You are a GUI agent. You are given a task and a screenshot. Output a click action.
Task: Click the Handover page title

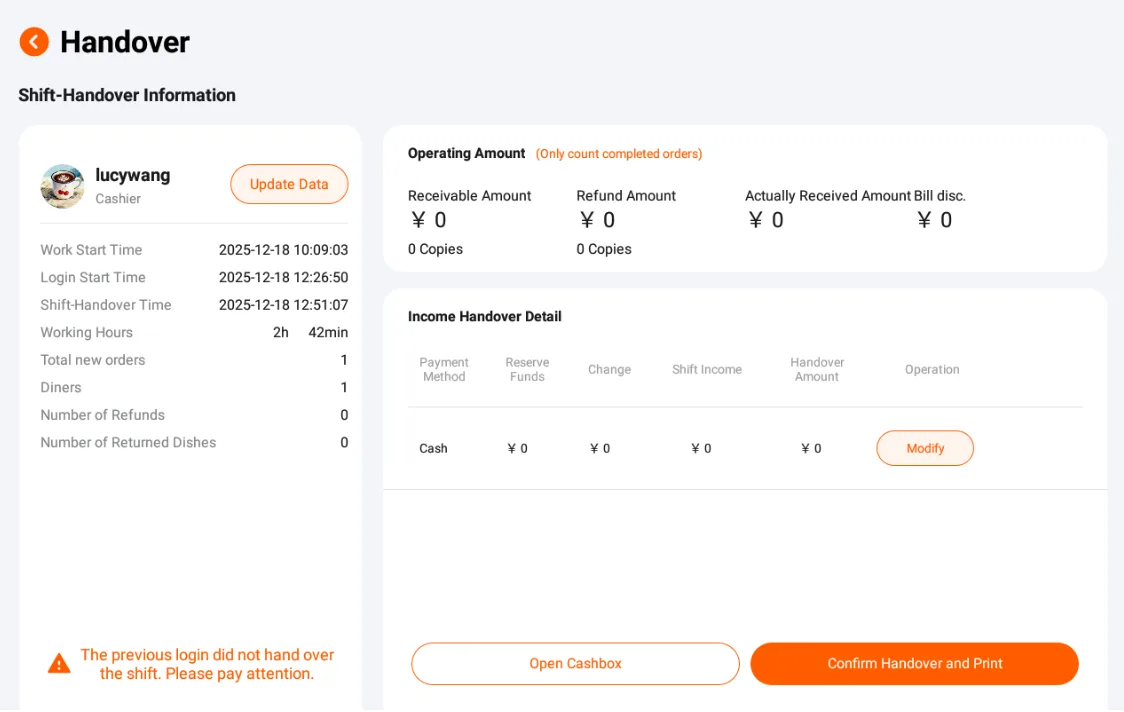[x=125, y=42]
